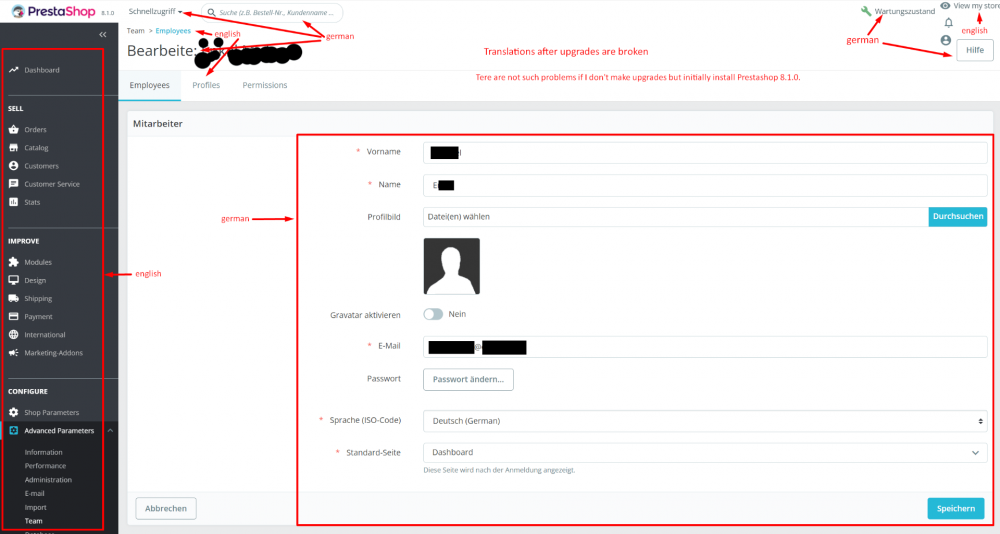Click into Vorname input field

[x=705, y=152]
